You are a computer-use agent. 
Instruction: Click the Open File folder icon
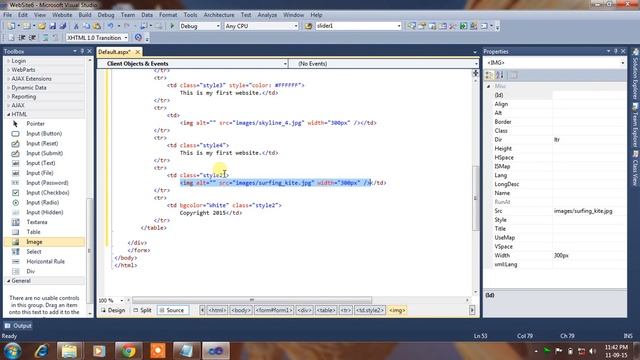[42, 26]
